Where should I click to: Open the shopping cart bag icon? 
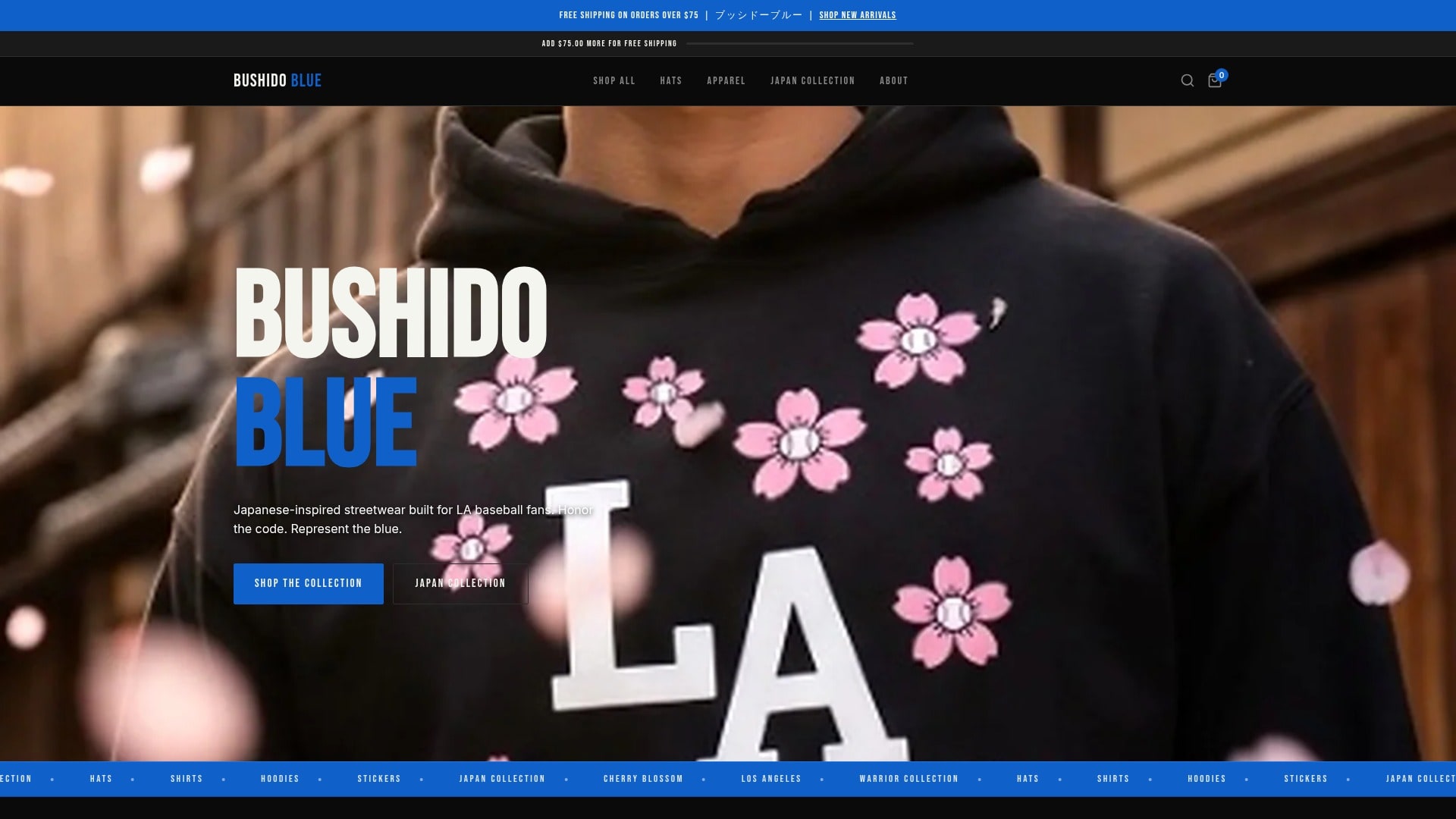tap(1215, 80)
